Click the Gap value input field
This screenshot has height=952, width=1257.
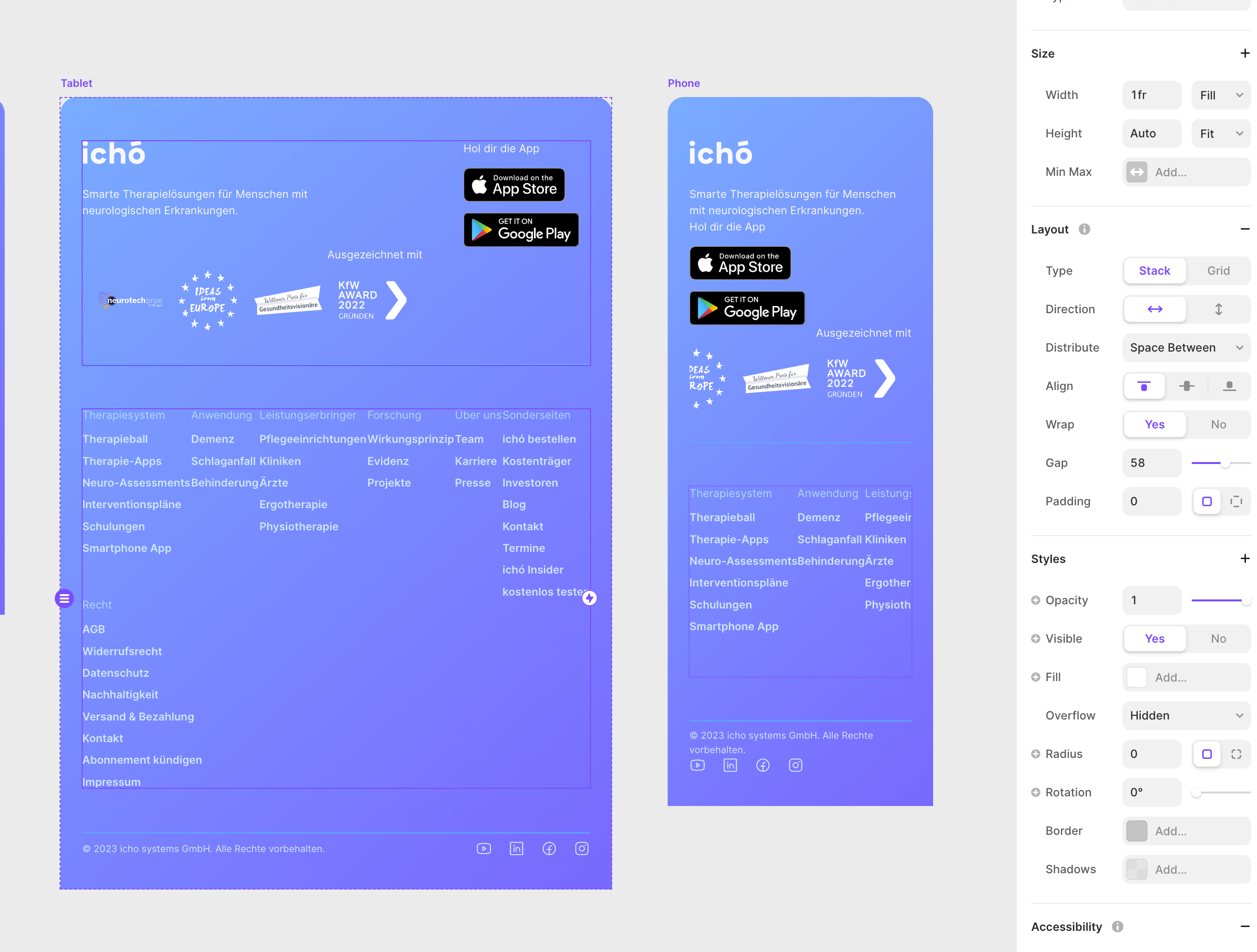click(1150, 462)
